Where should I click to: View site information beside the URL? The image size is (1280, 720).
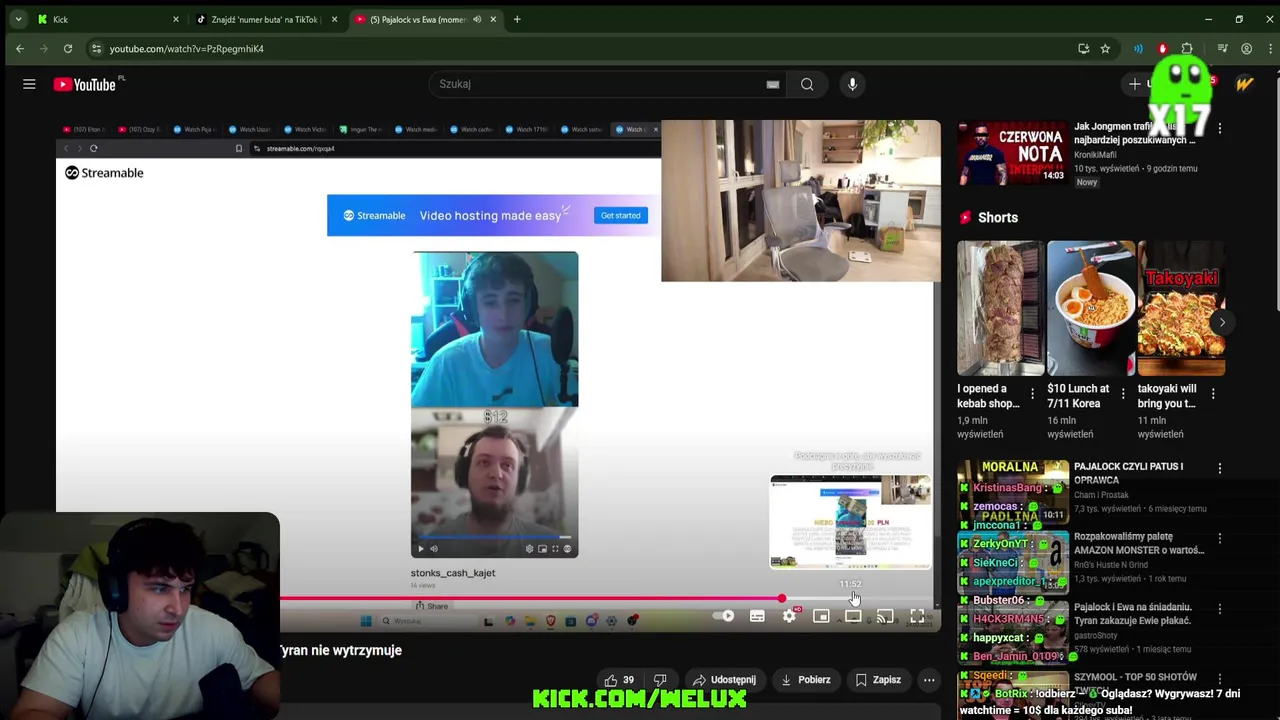tap(96, 48)
